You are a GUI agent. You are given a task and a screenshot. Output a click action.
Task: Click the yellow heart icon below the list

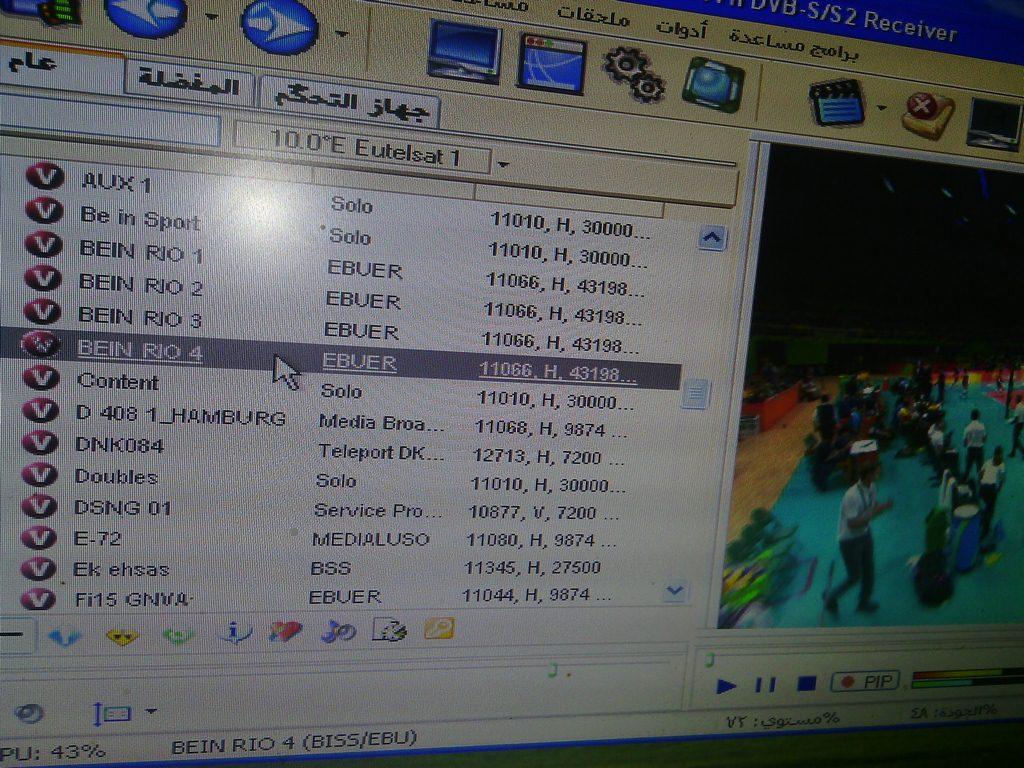pyautogui.click(x=122, y=635)
